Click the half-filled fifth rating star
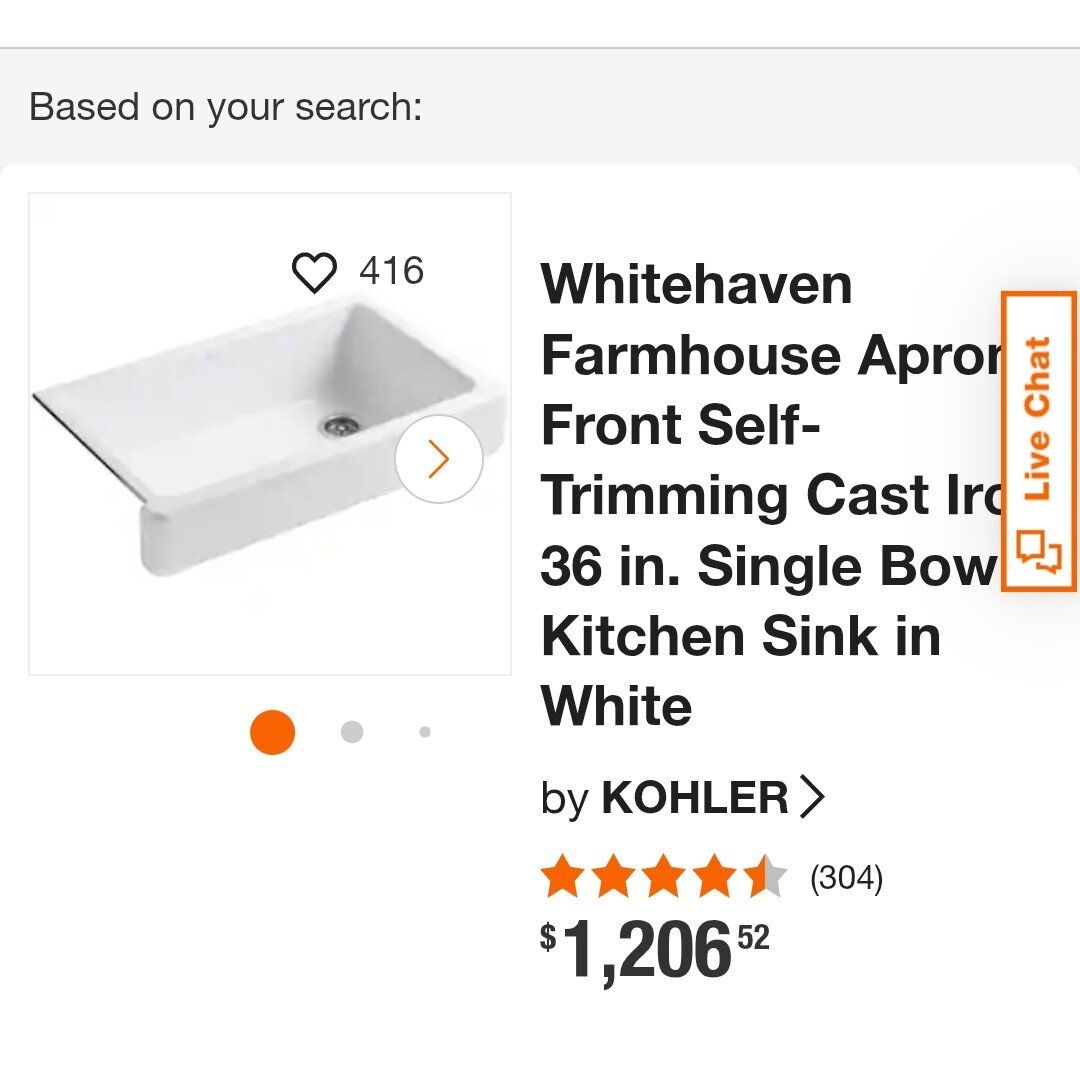 pos(765,878)
